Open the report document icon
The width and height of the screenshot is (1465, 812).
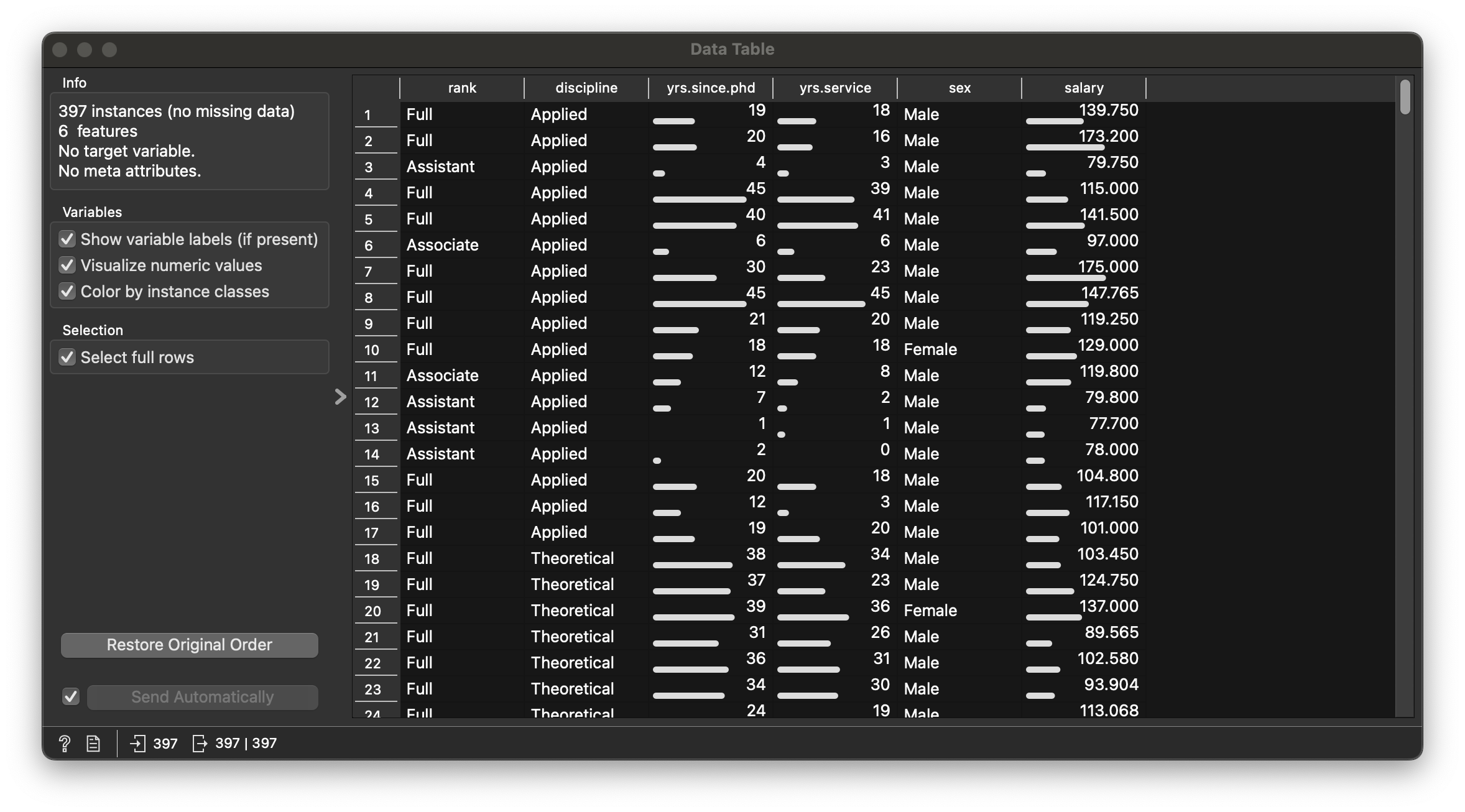coord(93,743)
